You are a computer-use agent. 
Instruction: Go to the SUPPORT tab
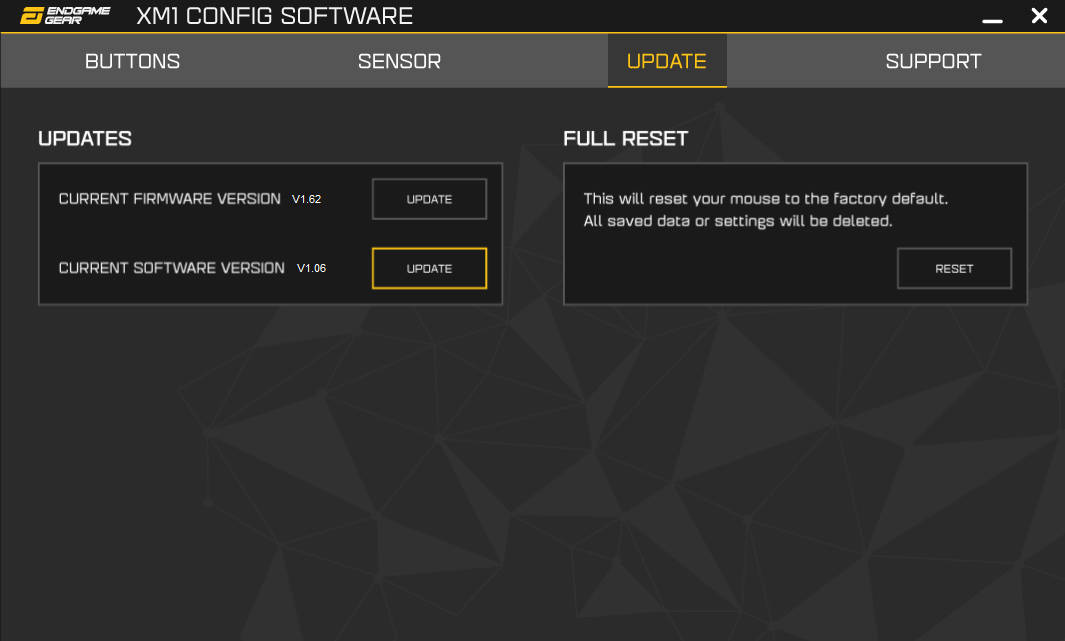(933, 61)
